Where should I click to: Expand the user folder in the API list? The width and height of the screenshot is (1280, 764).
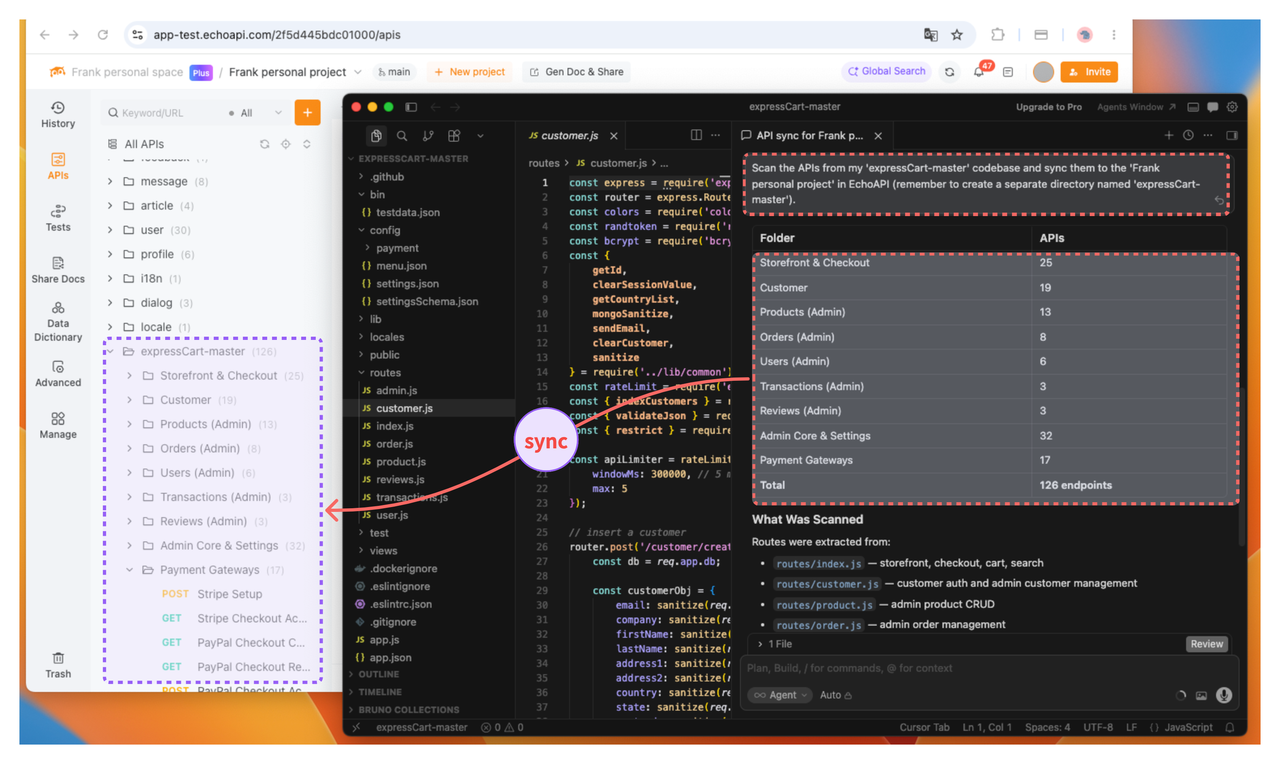[x=110, y=230]
